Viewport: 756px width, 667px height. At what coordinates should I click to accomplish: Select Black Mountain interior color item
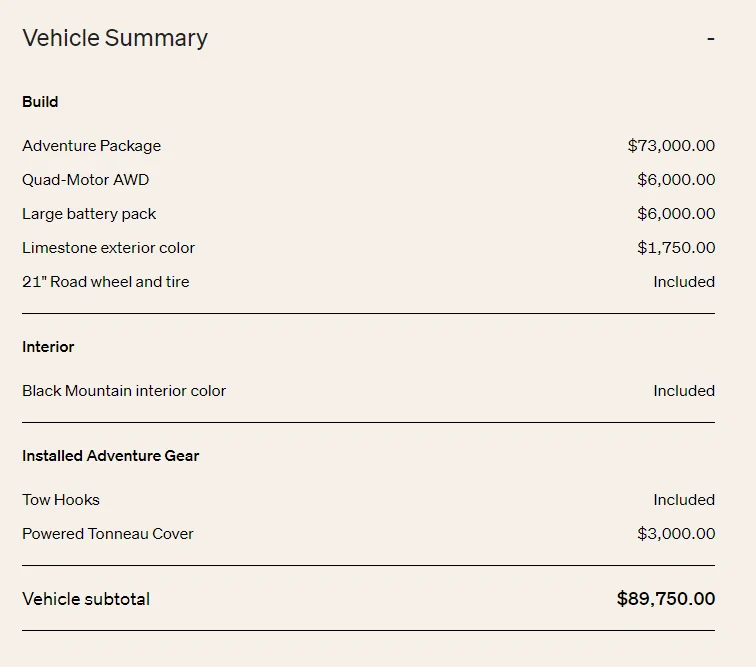pyautogui.click(x=124, y=391)
